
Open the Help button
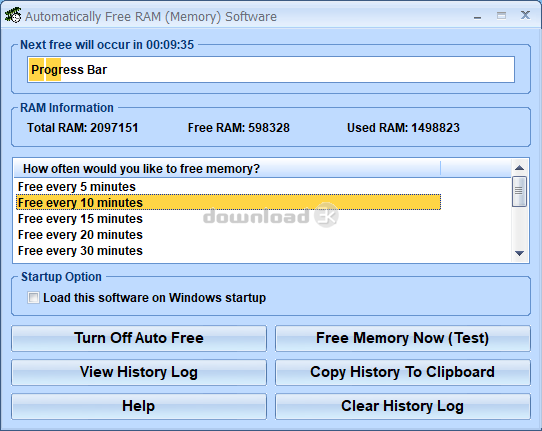(139, 406)
